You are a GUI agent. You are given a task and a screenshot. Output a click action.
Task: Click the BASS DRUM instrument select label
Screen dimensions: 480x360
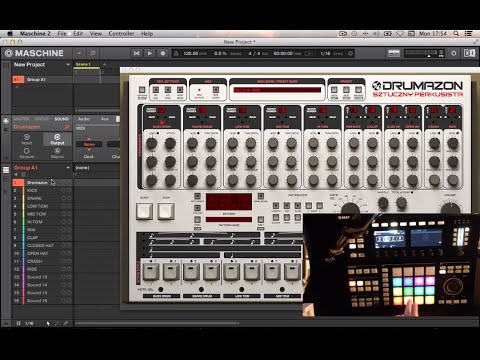(162, 296)
